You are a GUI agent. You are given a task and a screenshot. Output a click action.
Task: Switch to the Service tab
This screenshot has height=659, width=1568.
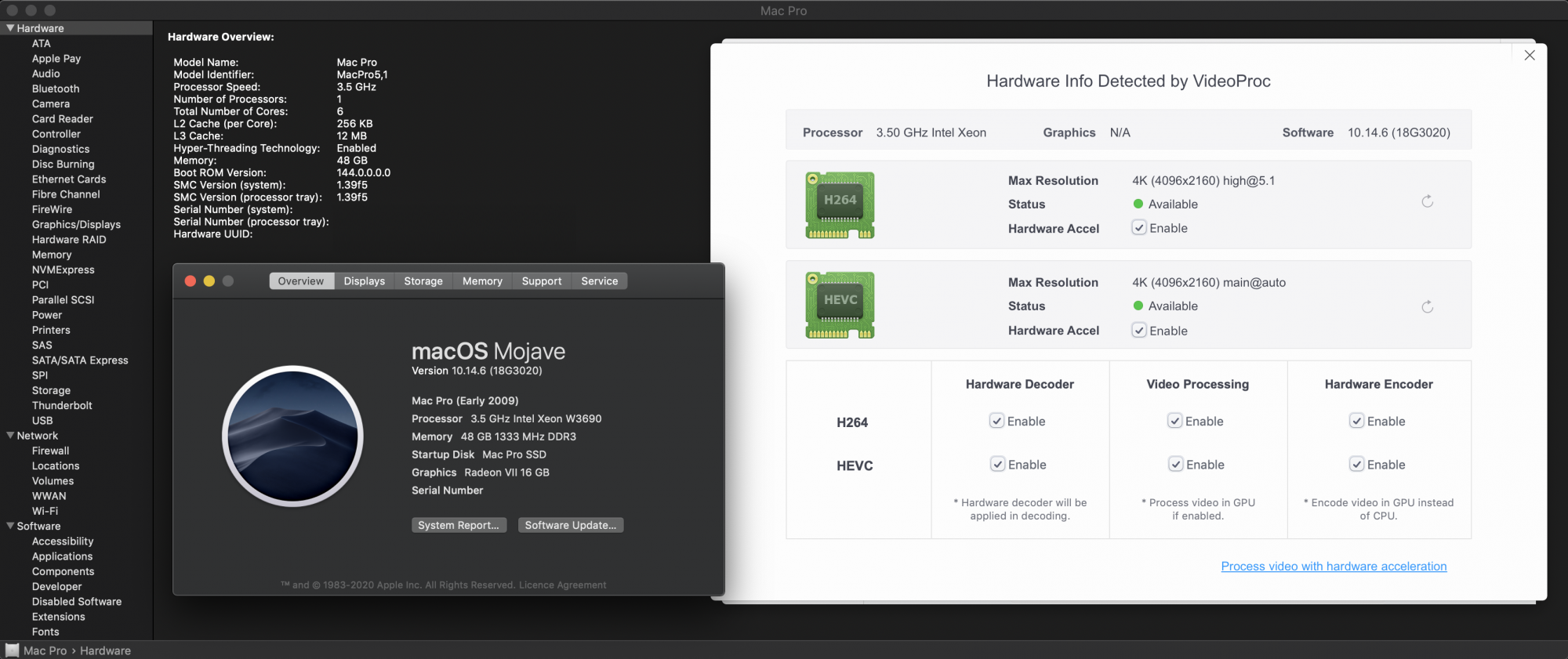(600, 281)
